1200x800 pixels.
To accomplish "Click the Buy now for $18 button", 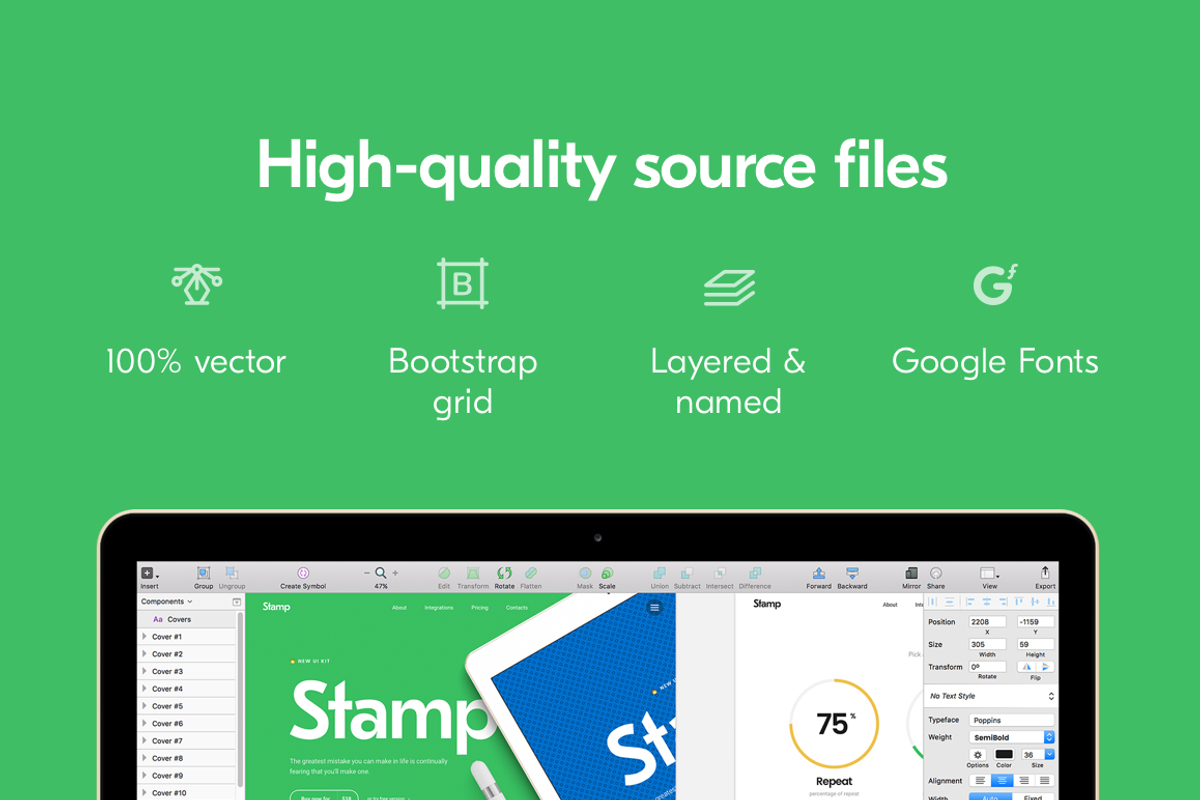I will tap(324, 797).
